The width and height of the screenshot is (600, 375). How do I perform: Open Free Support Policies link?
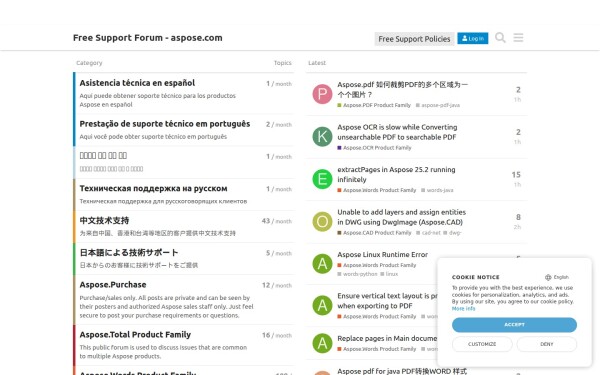tap(414, 39)
